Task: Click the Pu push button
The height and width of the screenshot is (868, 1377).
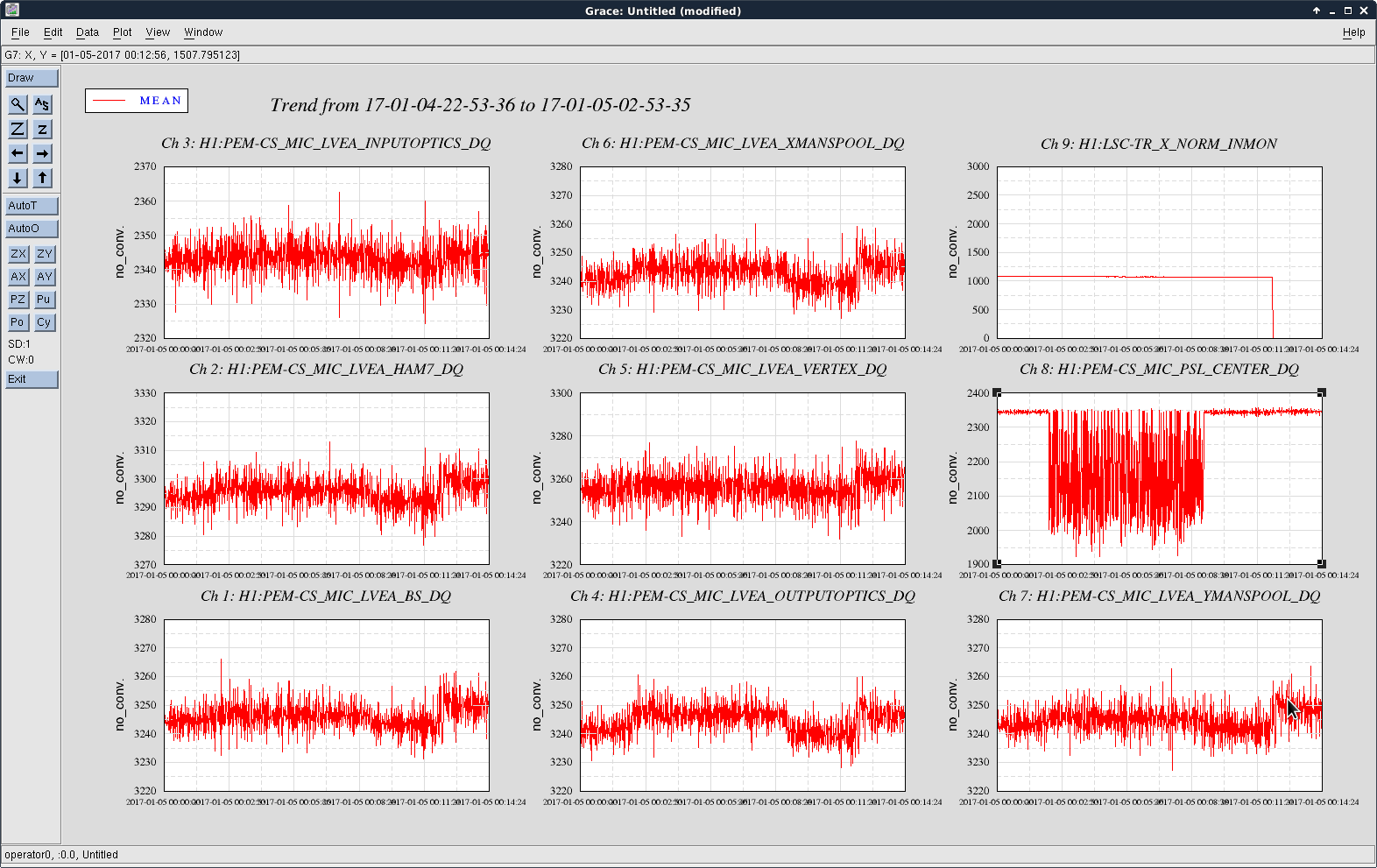Action: [45, 300]
